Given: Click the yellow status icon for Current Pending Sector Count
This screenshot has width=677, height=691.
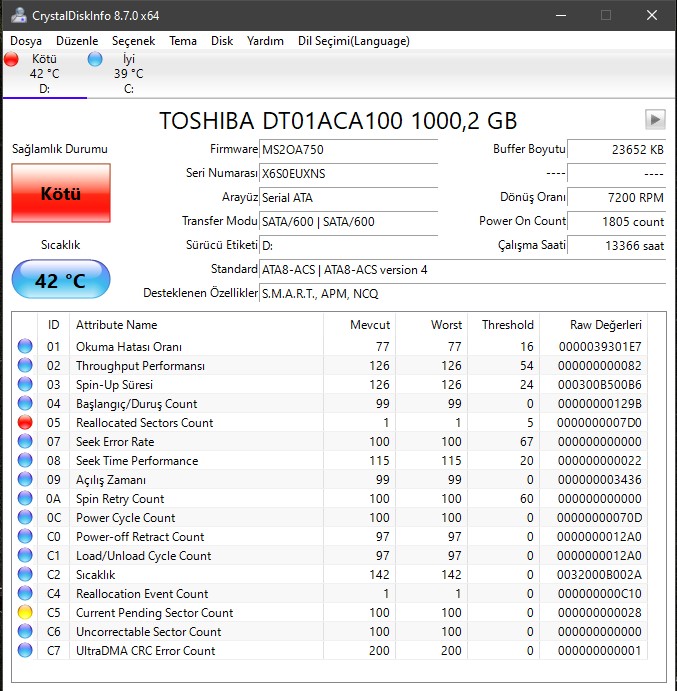Looking at the screenshot, I should click(25, 613).
